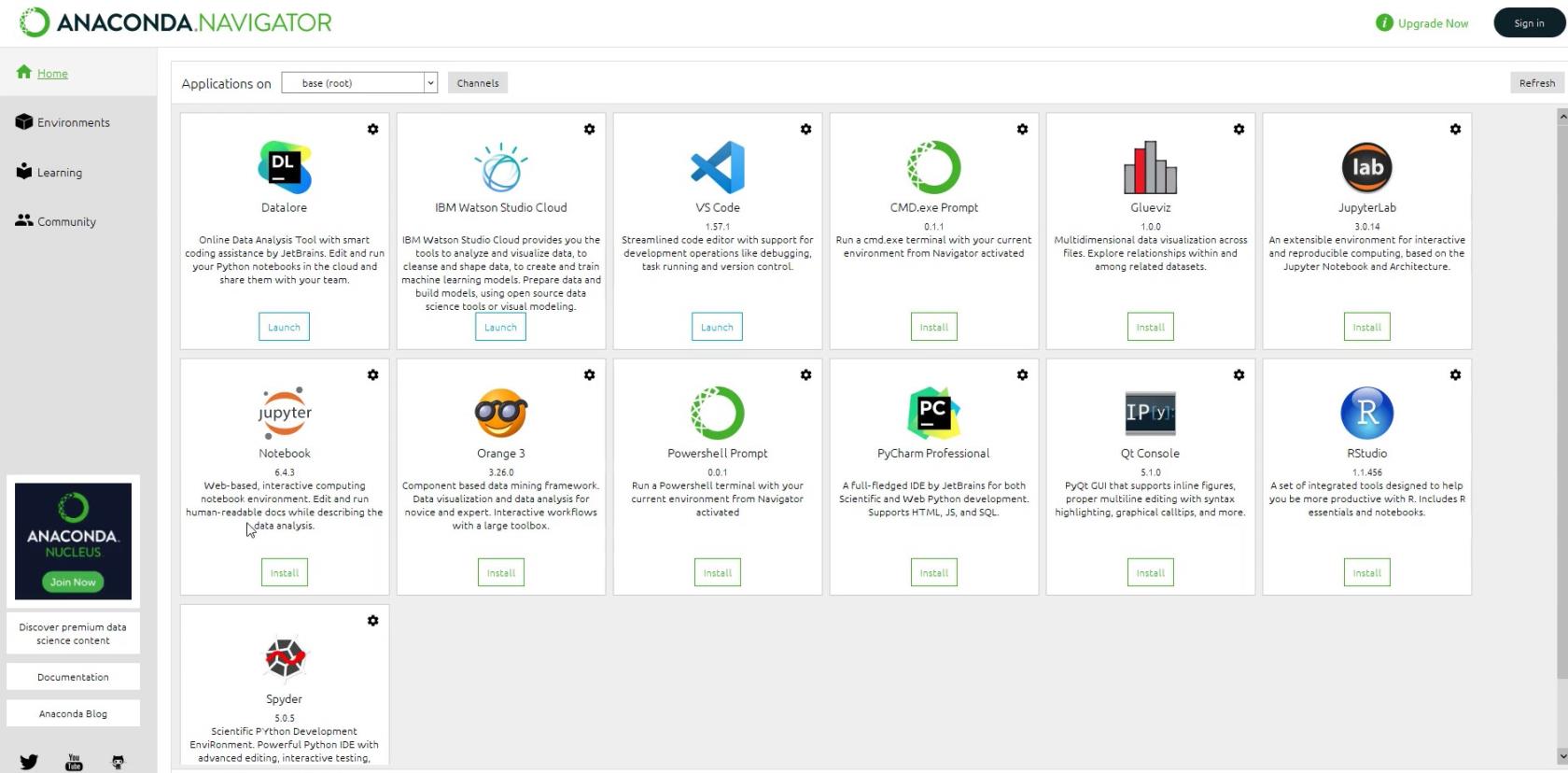Click the CMD.exe Prompt green ring icon
The height and width of the screenshot is (773, 1568).
934,167
